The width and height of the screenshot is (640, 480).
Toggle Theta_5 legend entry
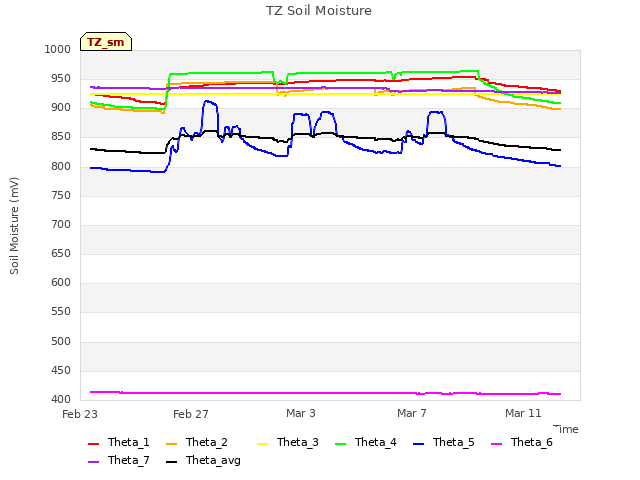444,442
